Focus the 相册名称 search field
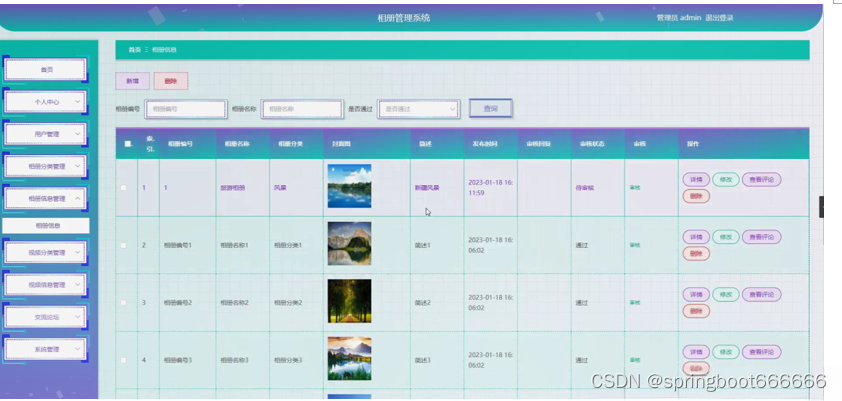The height and width of the screenshot is (401, 842). [x=302, y=109]
